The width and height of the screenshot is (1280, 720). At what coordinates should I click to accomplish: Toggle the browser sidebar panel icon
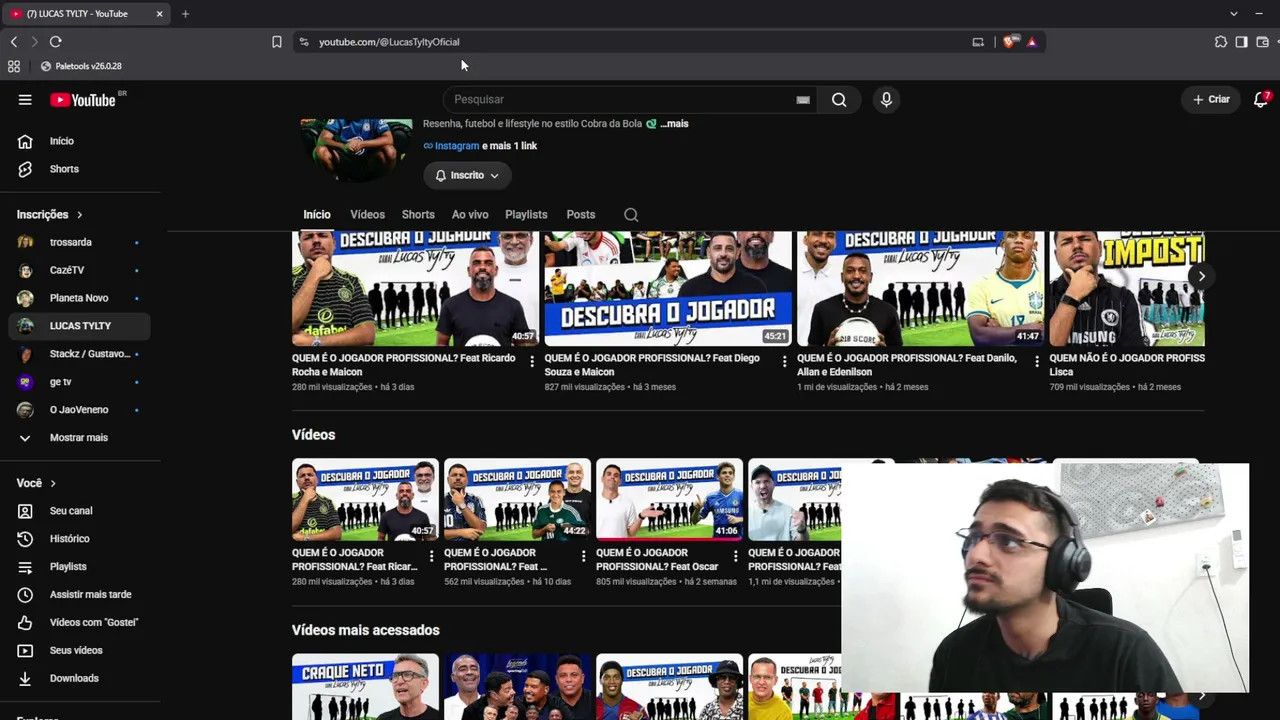[x=1241, y=42]
